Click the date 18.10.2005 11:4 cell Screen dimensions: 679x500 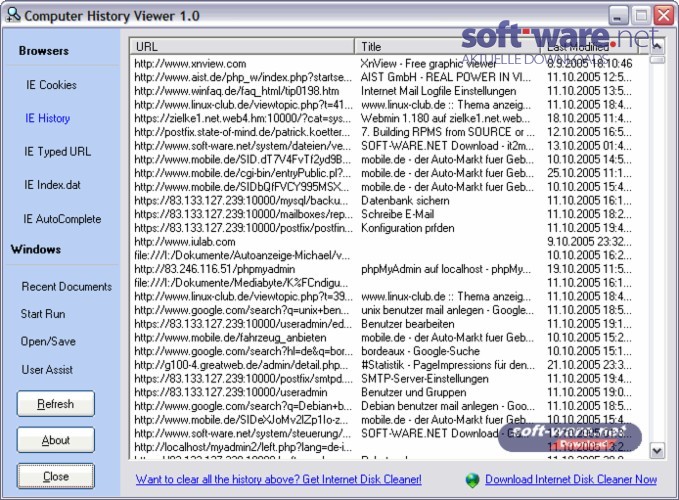589,118
